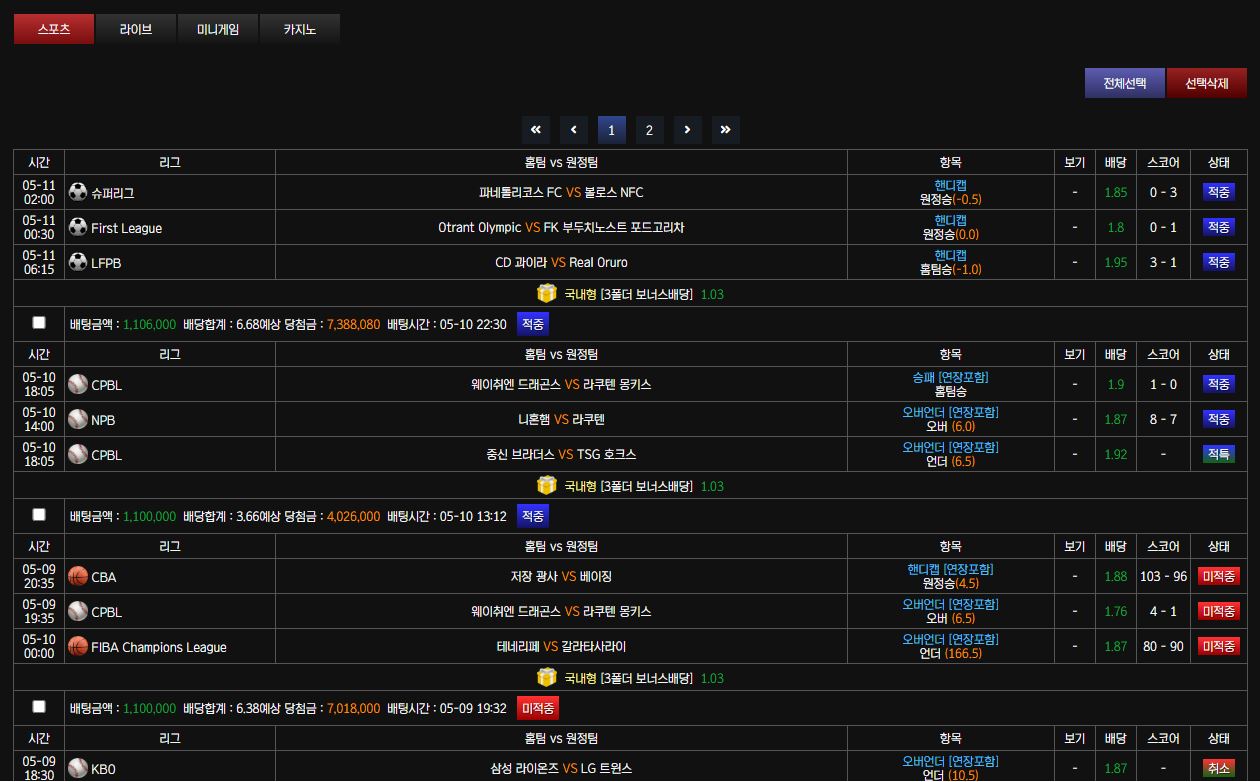The height and width of the screenshot is (782, 1260).
Task: Click gift box icon above 7,018,000 bet summary
Action: tap(546, 677)
